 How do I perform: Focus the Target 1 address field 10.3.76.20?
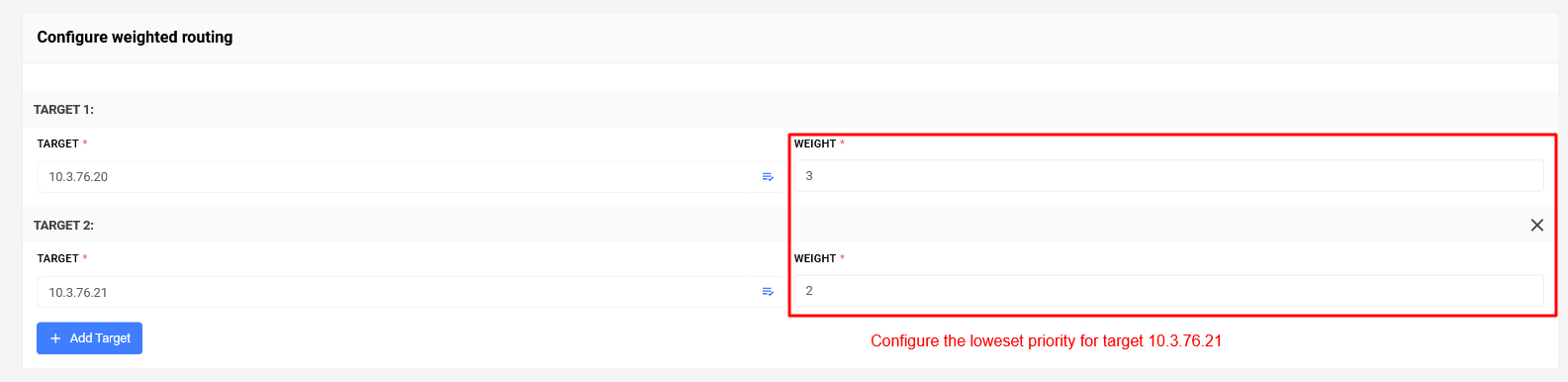(x=407, y=177)
